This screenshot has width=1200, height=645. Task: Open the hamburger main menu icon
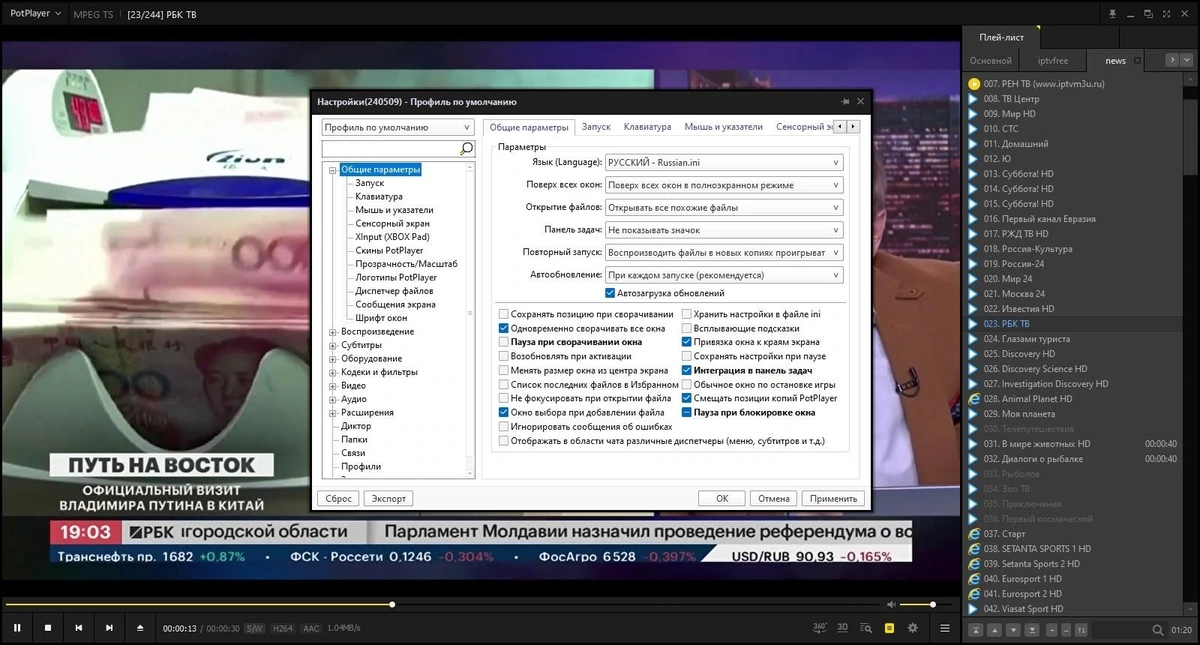(x=944, y=627)
